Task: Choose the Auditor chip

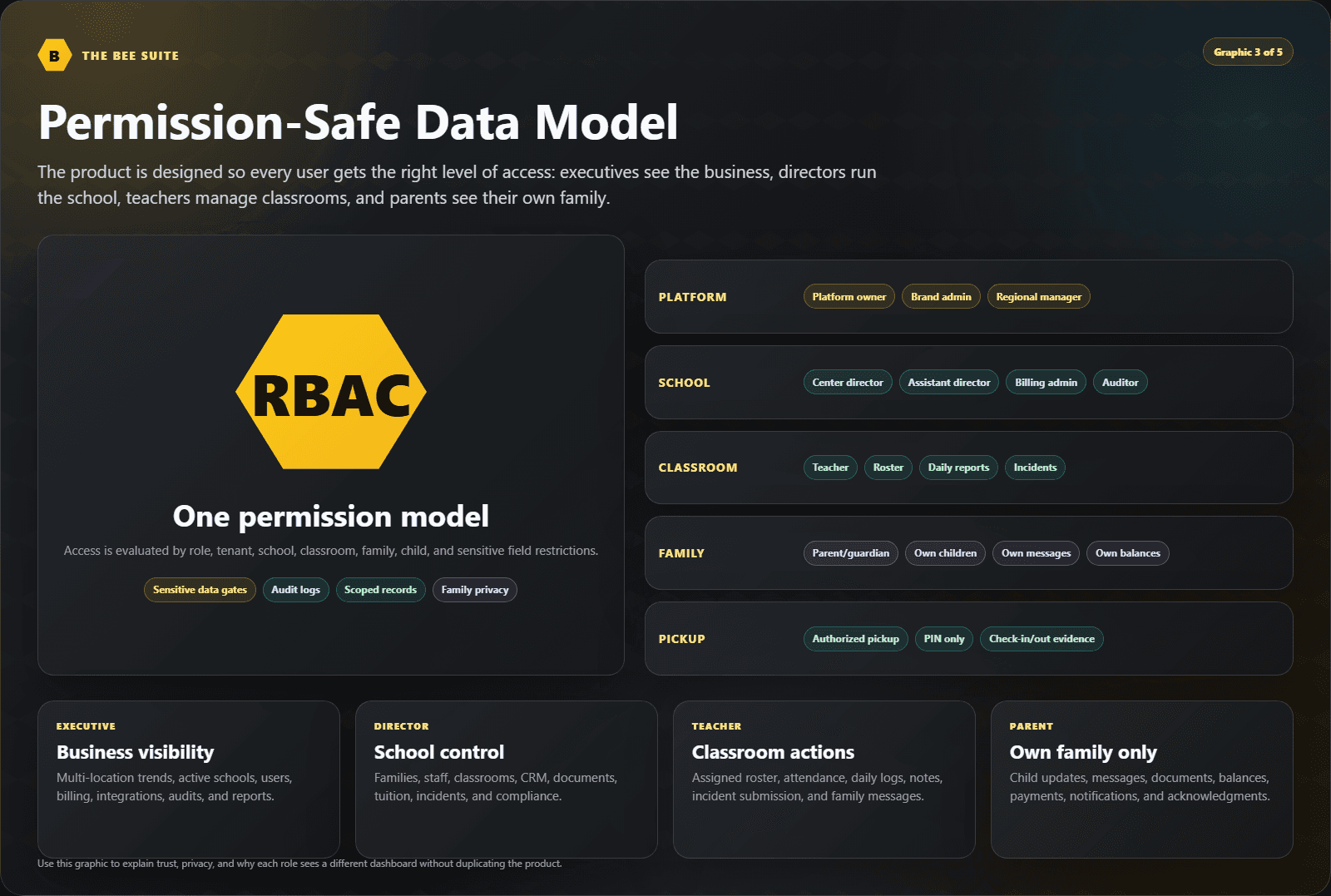Action: pyautogui.click(x=1120, y=383)
